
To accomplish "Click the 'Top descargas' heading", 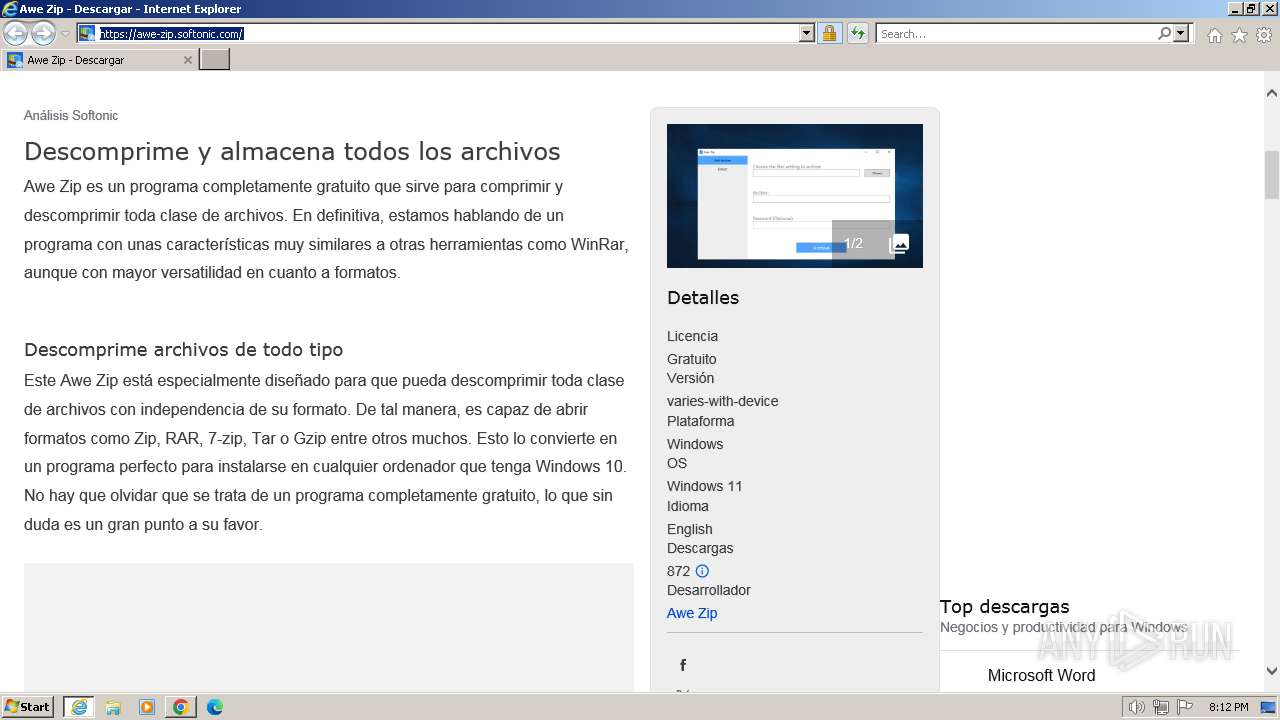I will coord(1005,607).
